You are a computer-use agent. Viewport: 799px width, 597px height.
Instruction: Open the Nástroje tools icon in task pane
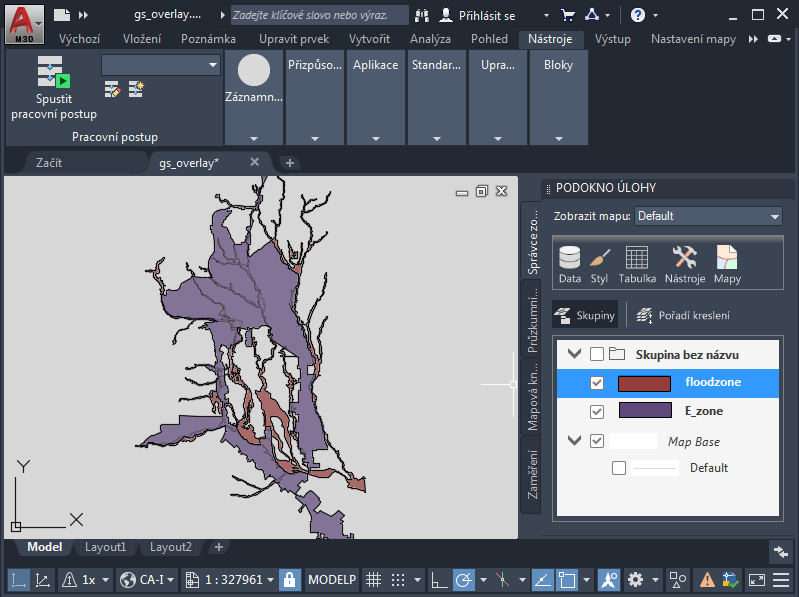point(685,264)
